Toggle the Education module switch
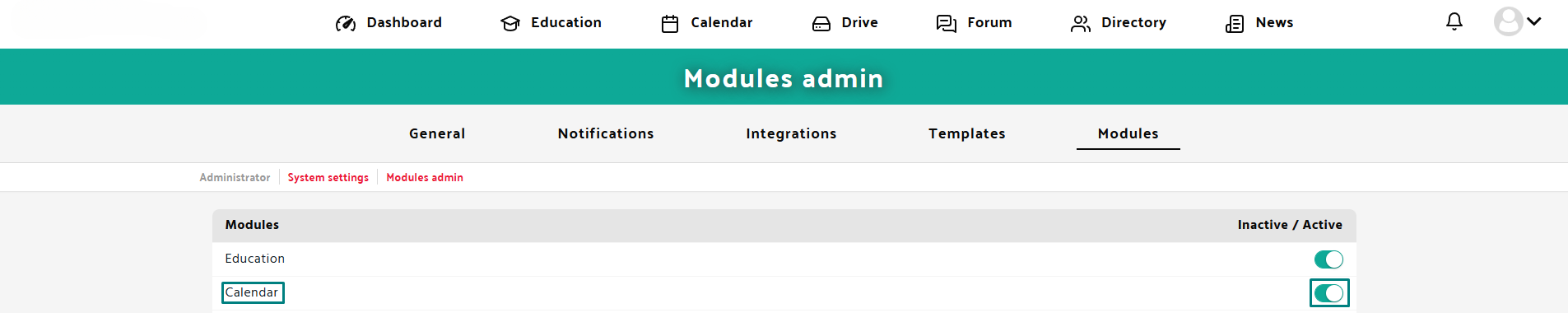This screenshot has height=313, width=1568. click(1328, 259)
